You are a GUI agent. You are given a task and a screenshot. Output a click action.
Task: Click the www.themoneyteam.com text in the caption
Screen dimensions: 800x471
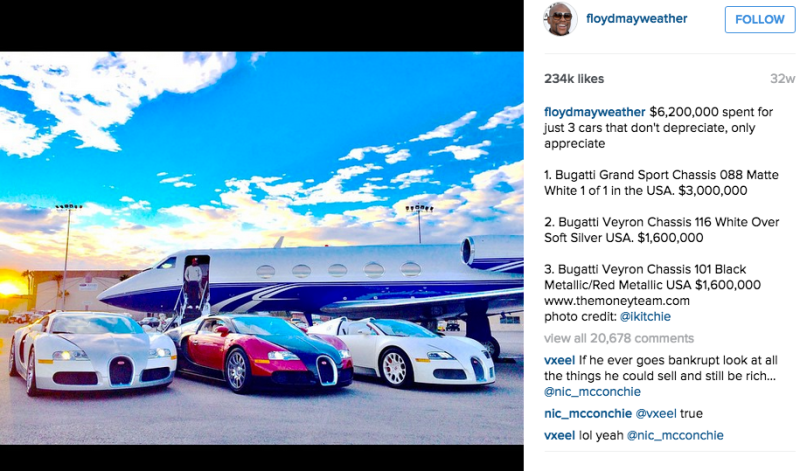click(616, 301)
